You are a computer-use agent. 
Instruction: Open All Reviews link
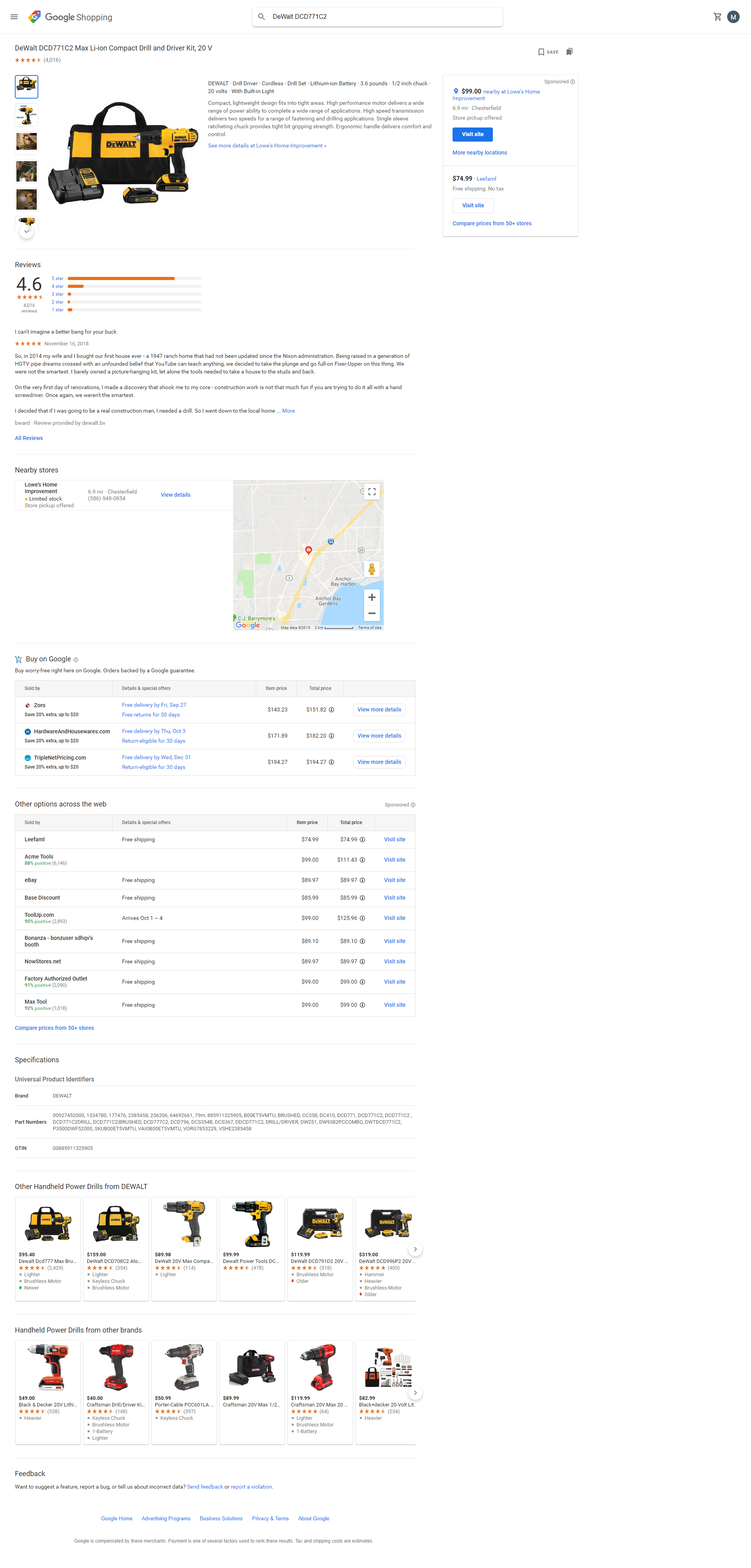[x=29, y=438]
